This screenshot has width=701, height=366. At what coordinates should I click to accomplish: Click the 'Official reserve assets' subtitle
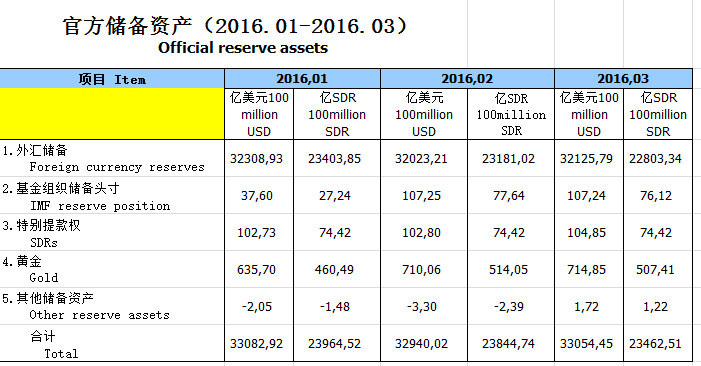pyautogui.click(x=243, y=48)
